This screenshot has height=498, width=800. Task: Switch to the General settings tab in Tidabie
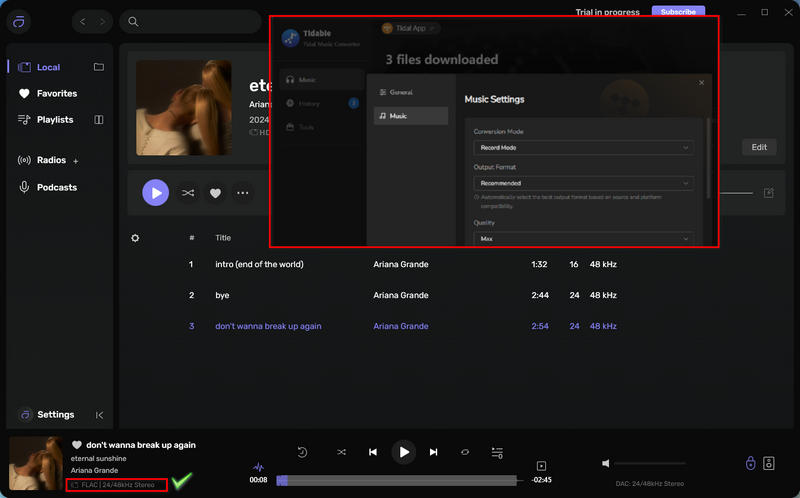(411, 92)
